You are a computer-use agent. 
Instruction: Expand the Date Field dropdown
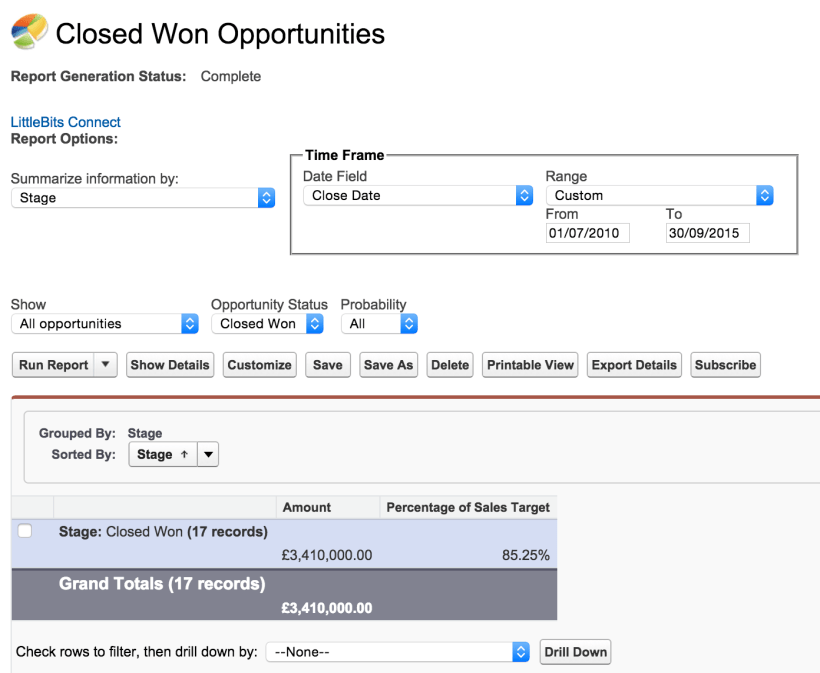[417, 196]
